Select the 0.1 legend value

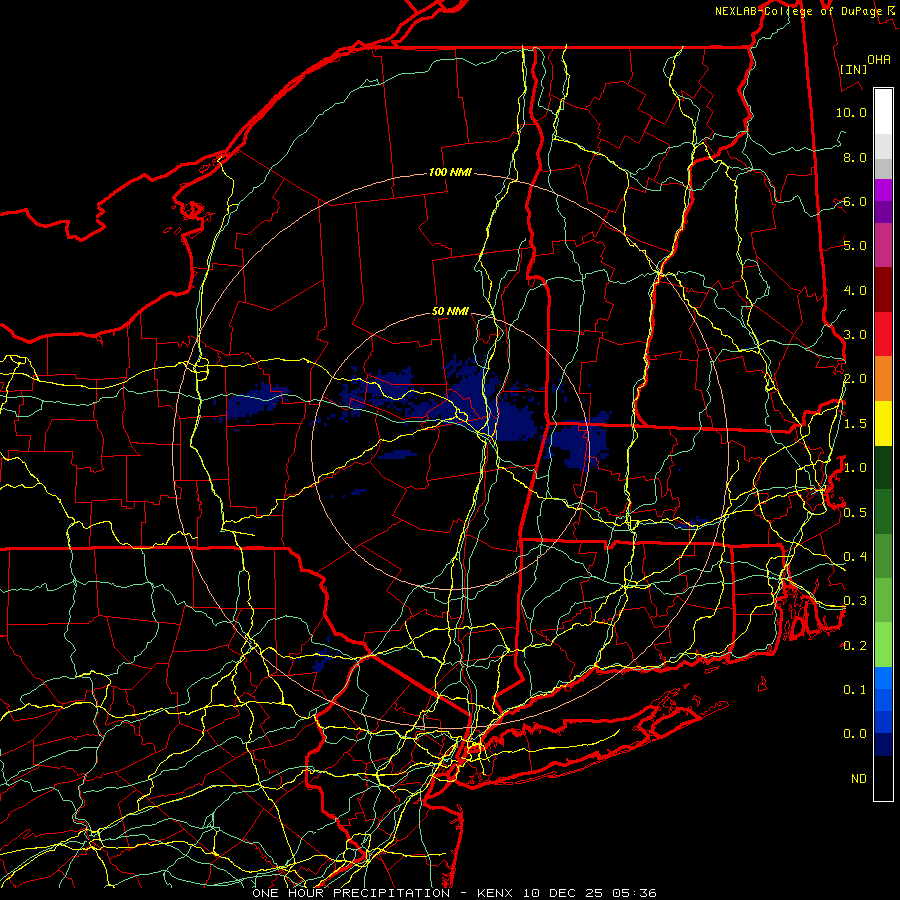pos(855,689)
